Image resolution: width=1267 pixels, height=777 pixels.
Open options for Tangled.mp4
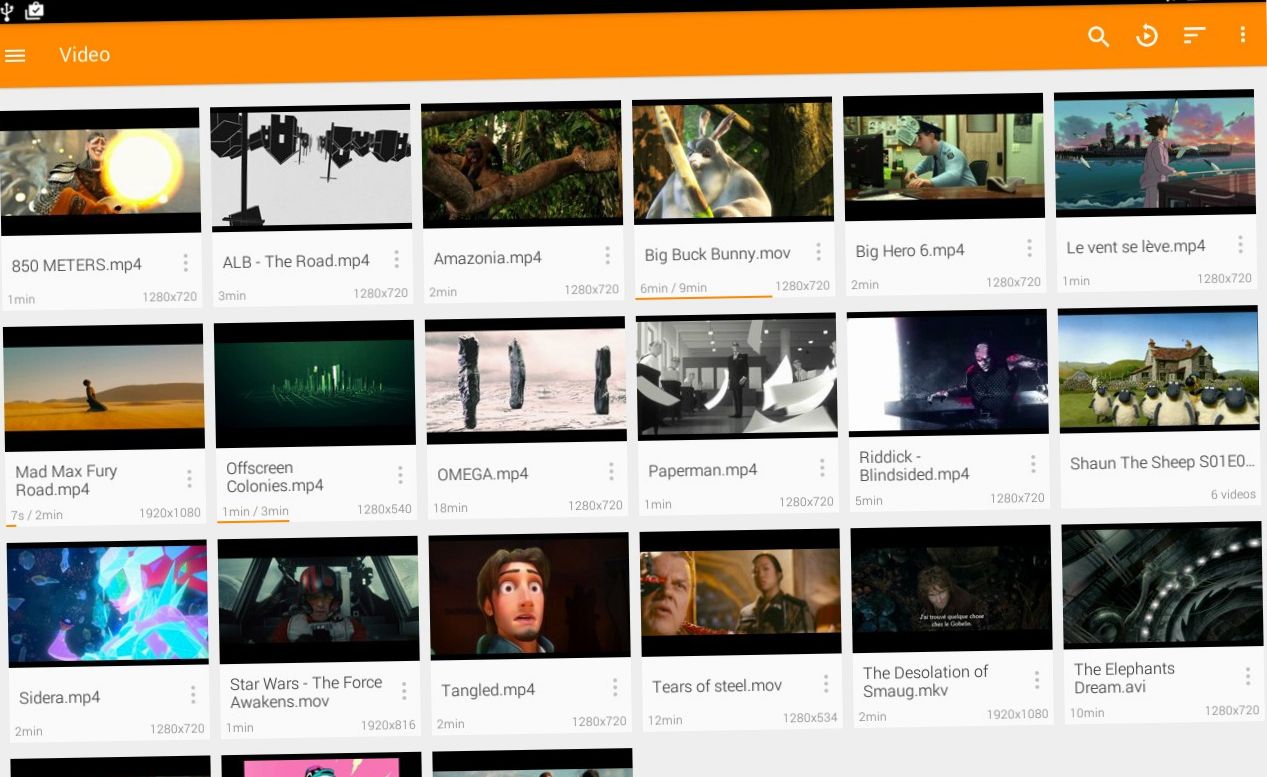(616, 687)
